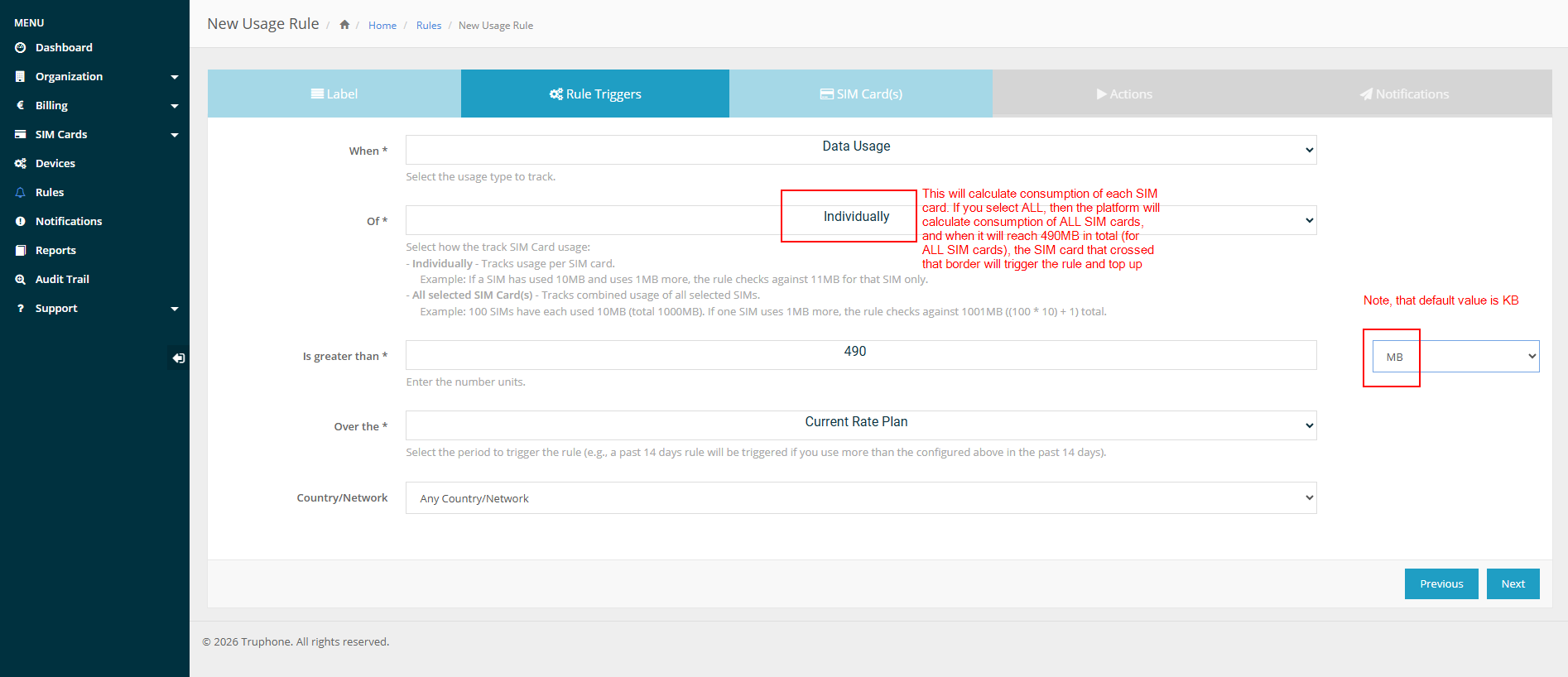This screenshot has height=677, width=1568.
Task: Click the Dashboard icon in sidebar
Action: (x=21, y=48)
